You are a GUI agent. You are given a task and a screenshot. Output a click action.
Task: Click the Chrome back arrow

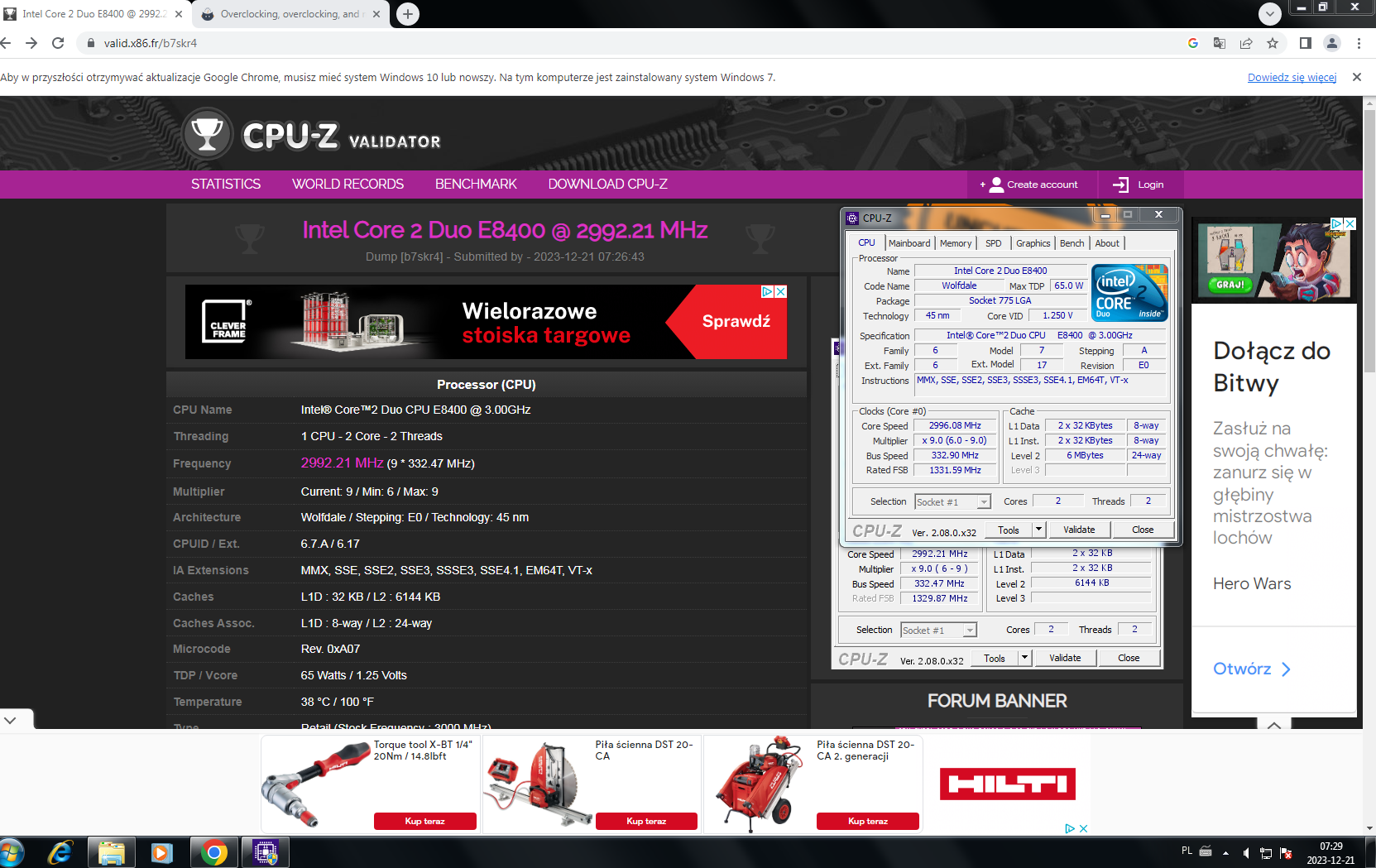pyautogui.click(x=7, y=43)
